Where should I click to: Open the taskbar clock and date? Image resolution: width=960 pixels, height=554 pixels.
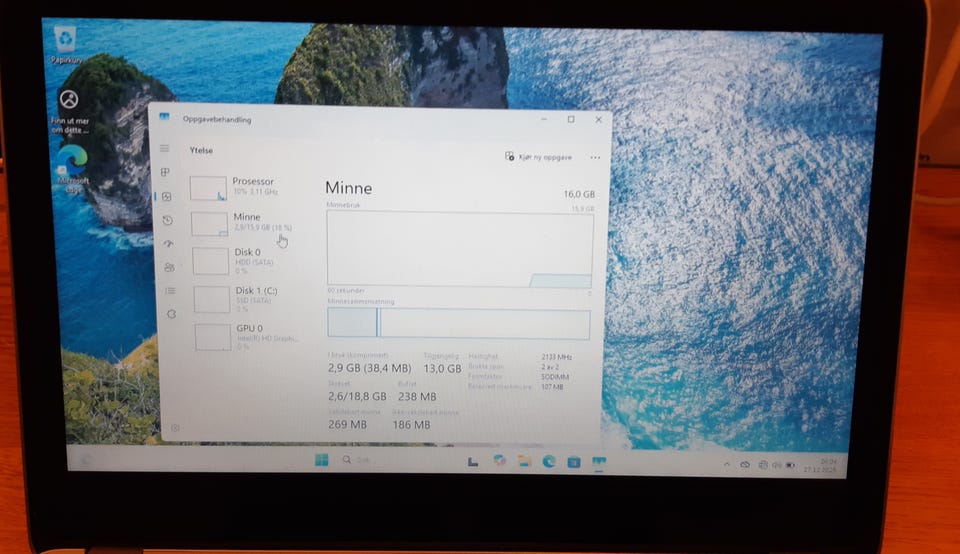[x=820, y=466]
